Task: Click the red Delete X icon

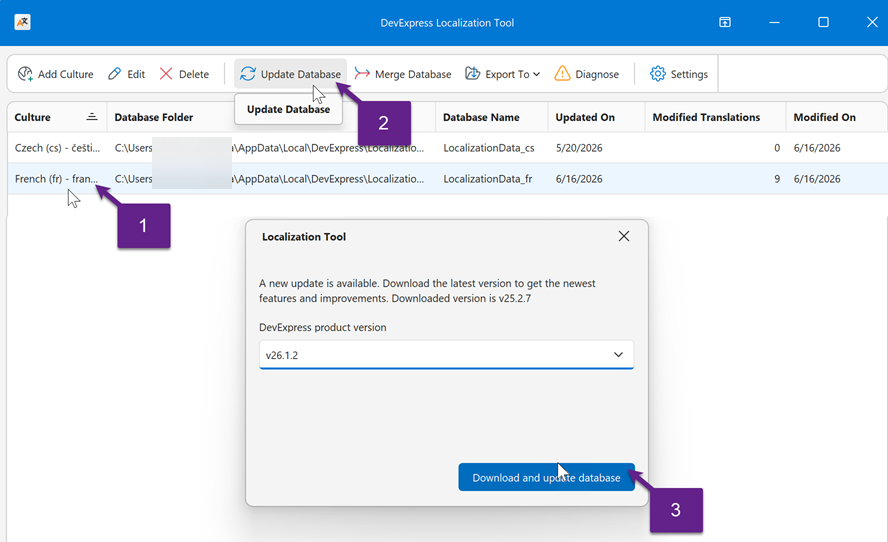Action: 166,74
